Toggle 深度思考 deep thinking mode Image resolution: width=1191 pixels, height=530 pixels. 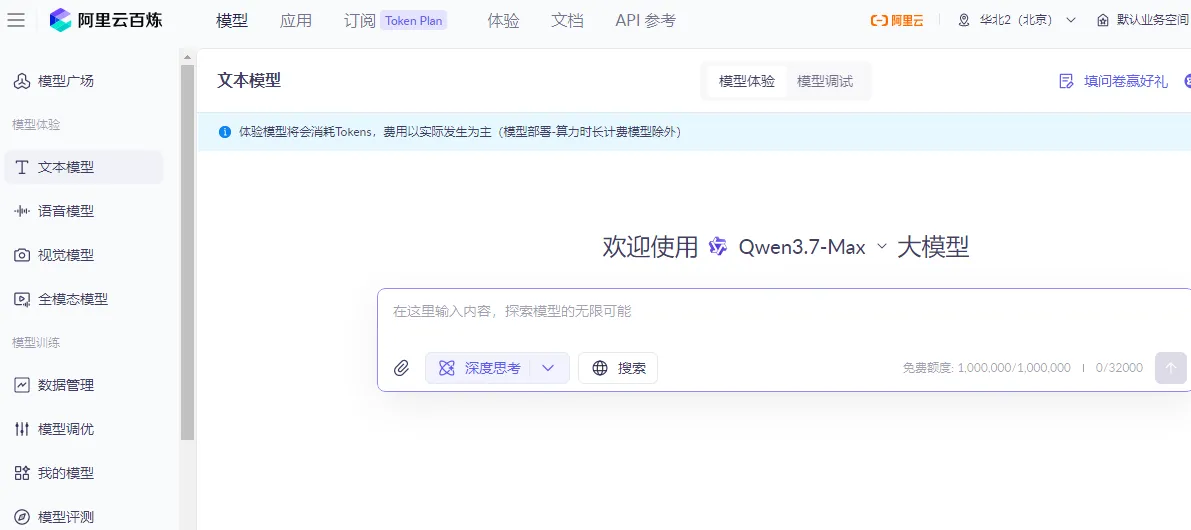(x=479, y=368)
